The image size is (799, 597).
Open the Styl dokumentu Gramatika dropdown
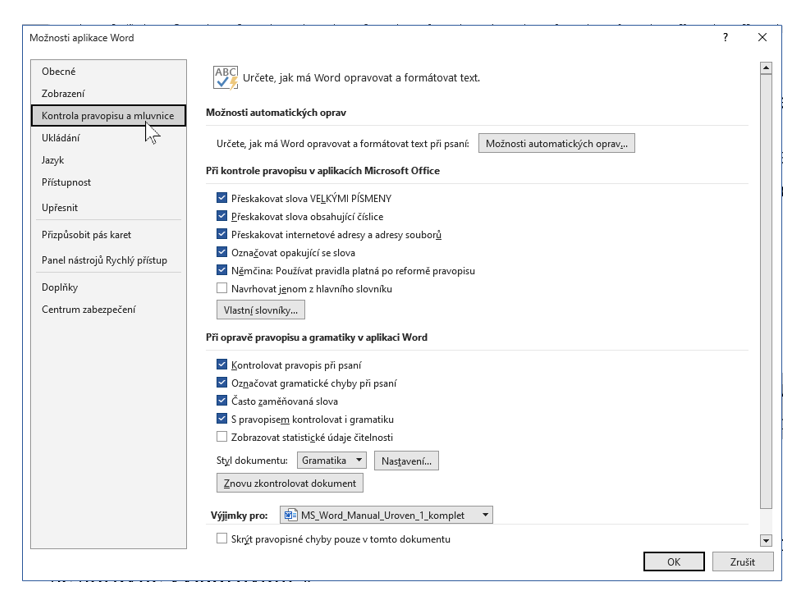[332, 461]
